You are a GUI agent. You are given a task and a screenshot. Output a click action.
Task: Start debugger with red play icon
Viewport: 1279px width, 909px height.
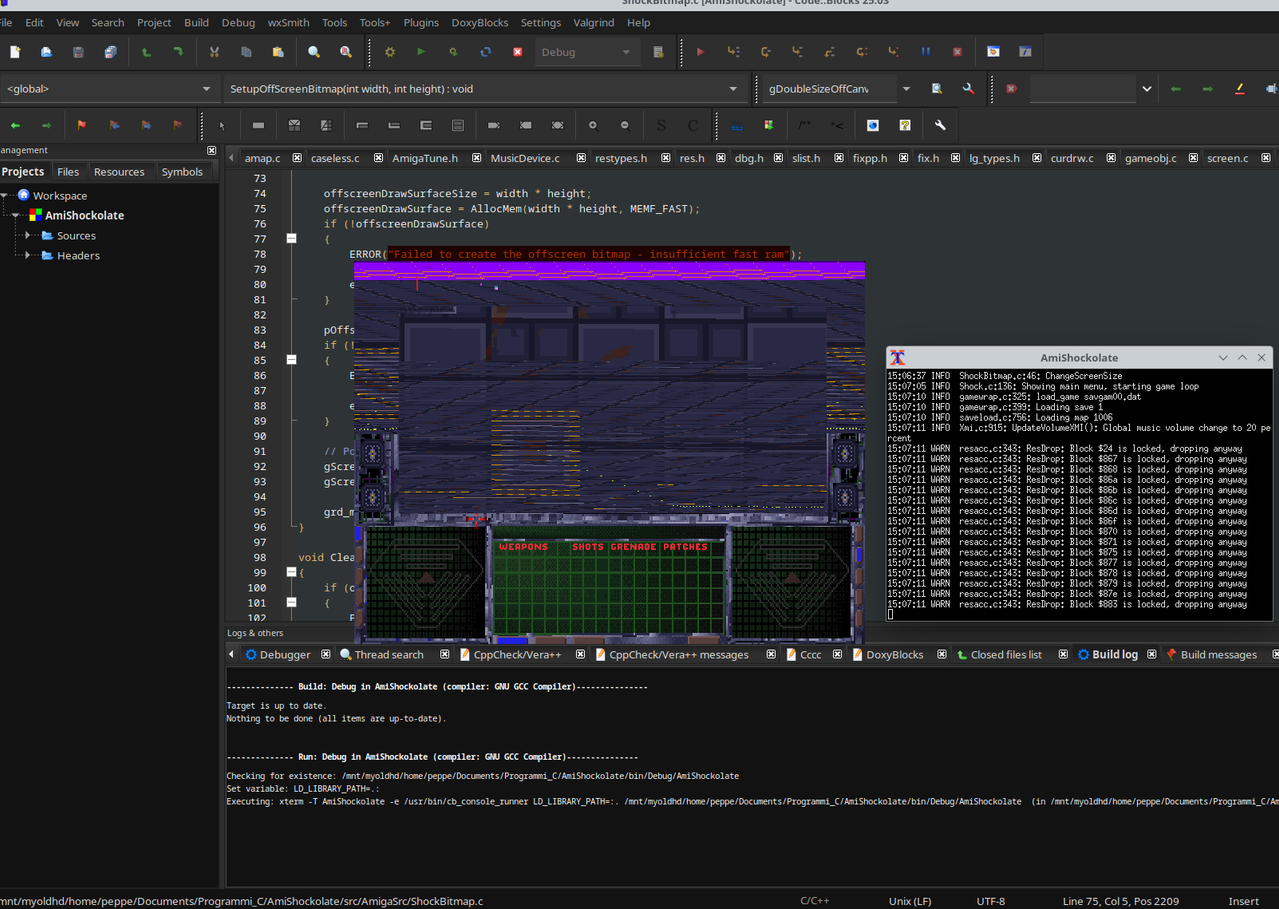[x=700, y=52]
